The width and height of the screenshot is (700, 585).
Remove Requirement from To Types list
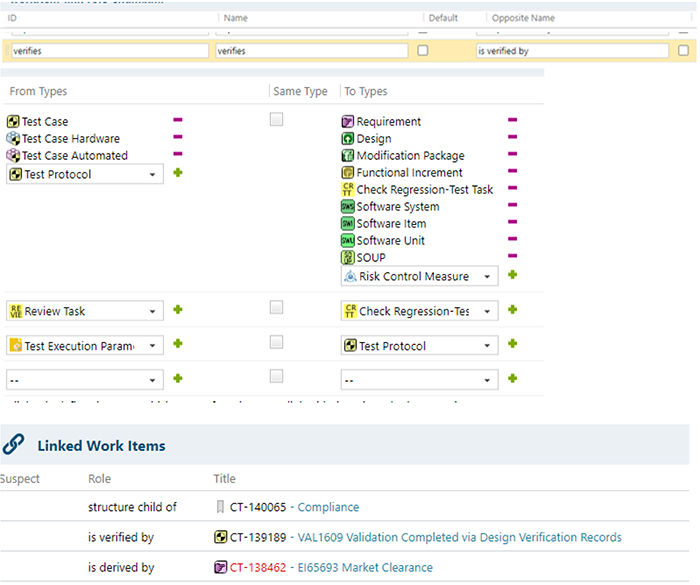coord(512,121)
